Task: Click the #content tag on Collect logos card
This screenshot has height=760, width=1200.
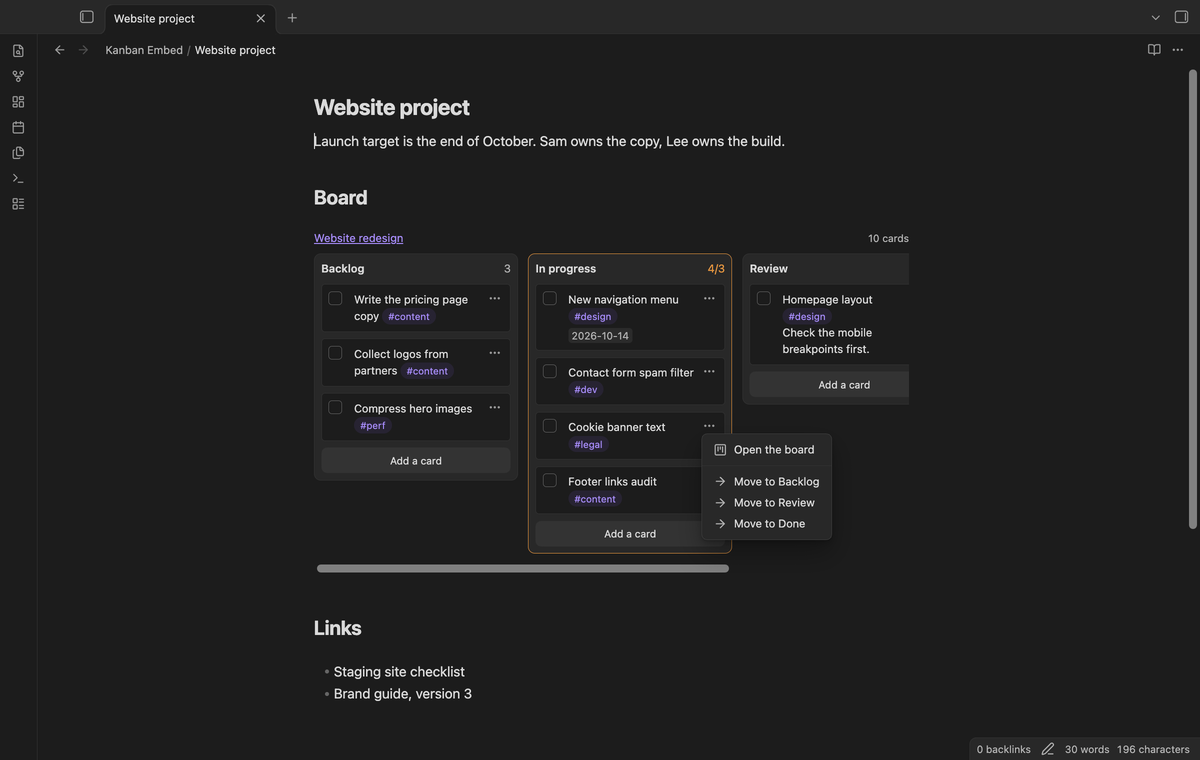Action: point(427,371)
